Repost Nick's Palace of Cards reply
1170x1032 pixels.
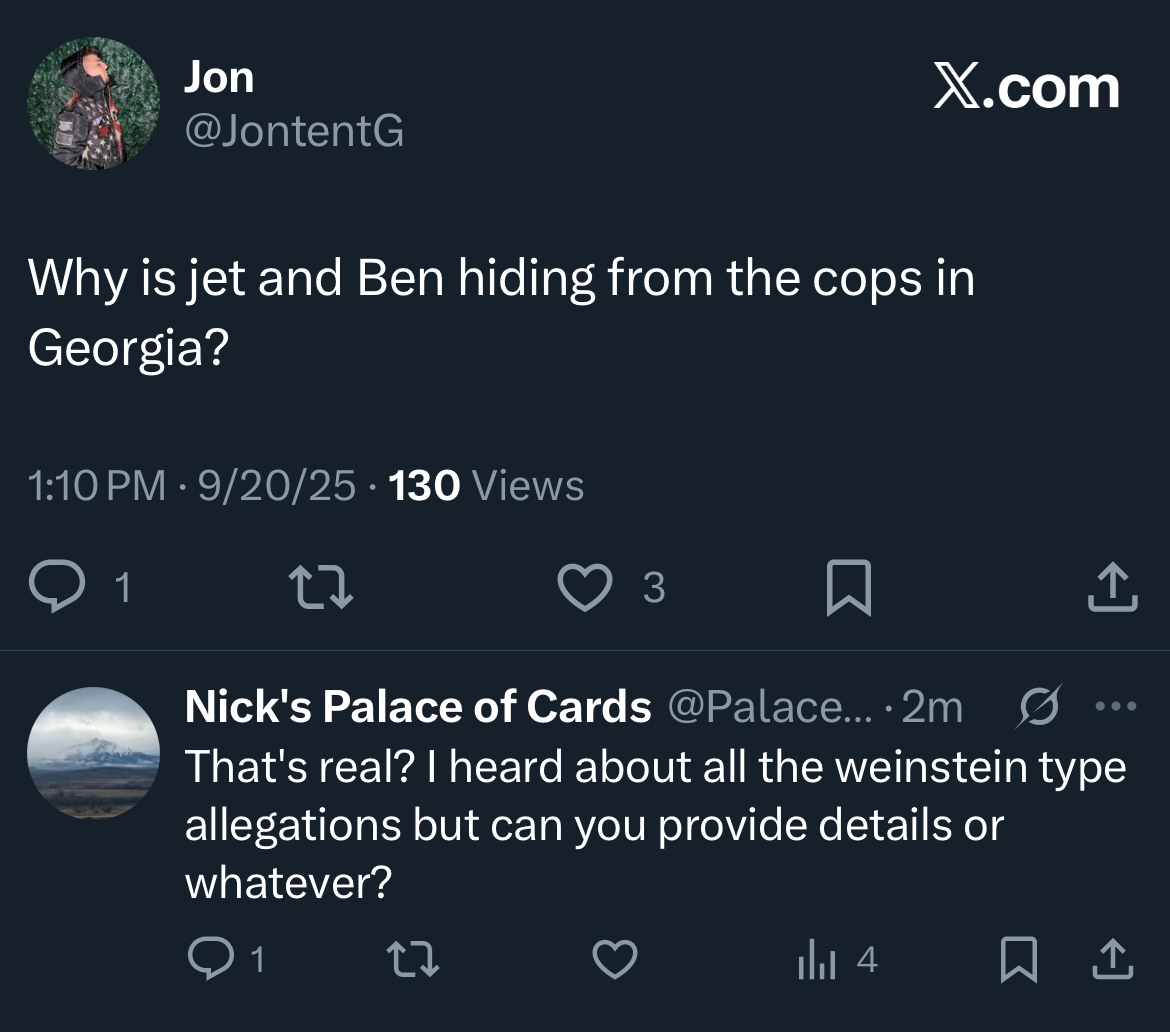click(x=413, y=961)
